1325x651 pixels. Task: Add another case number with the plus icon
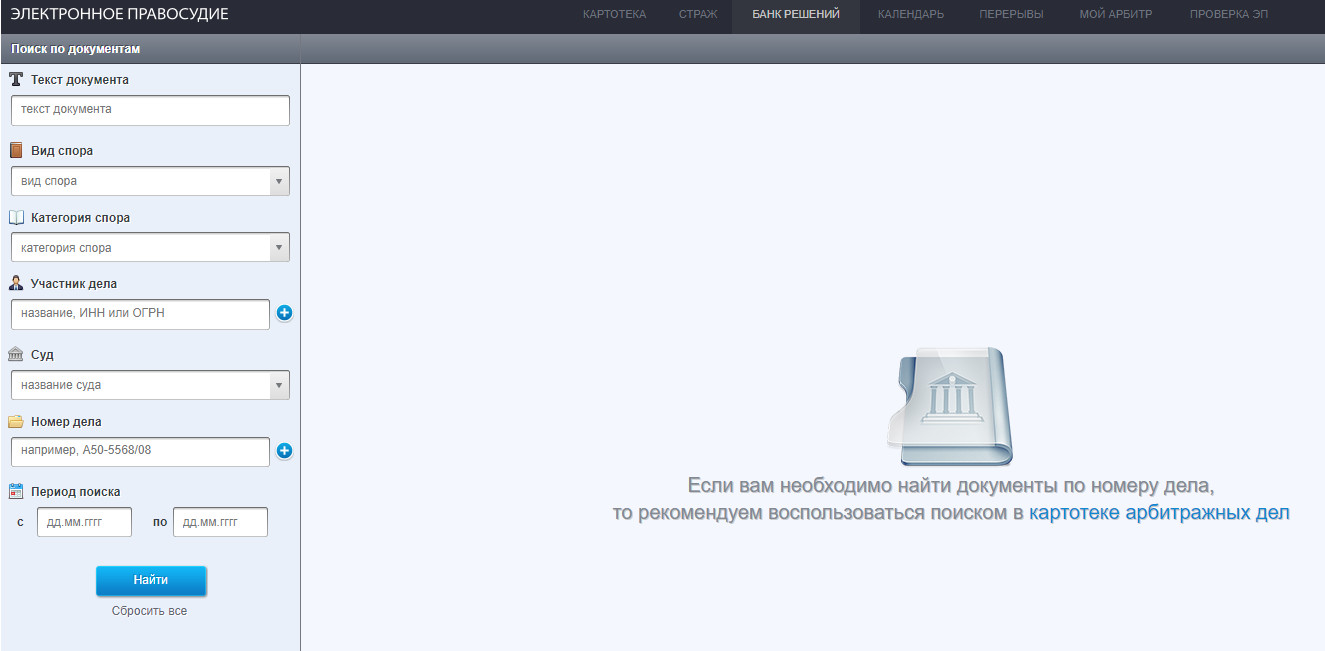point(284,451)
